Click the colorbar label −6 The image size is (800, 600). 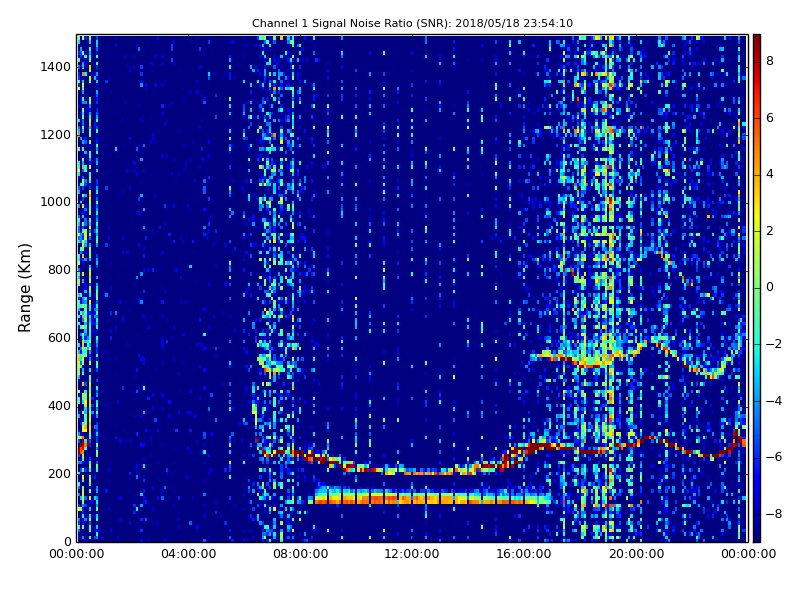(x=773, y=457)
